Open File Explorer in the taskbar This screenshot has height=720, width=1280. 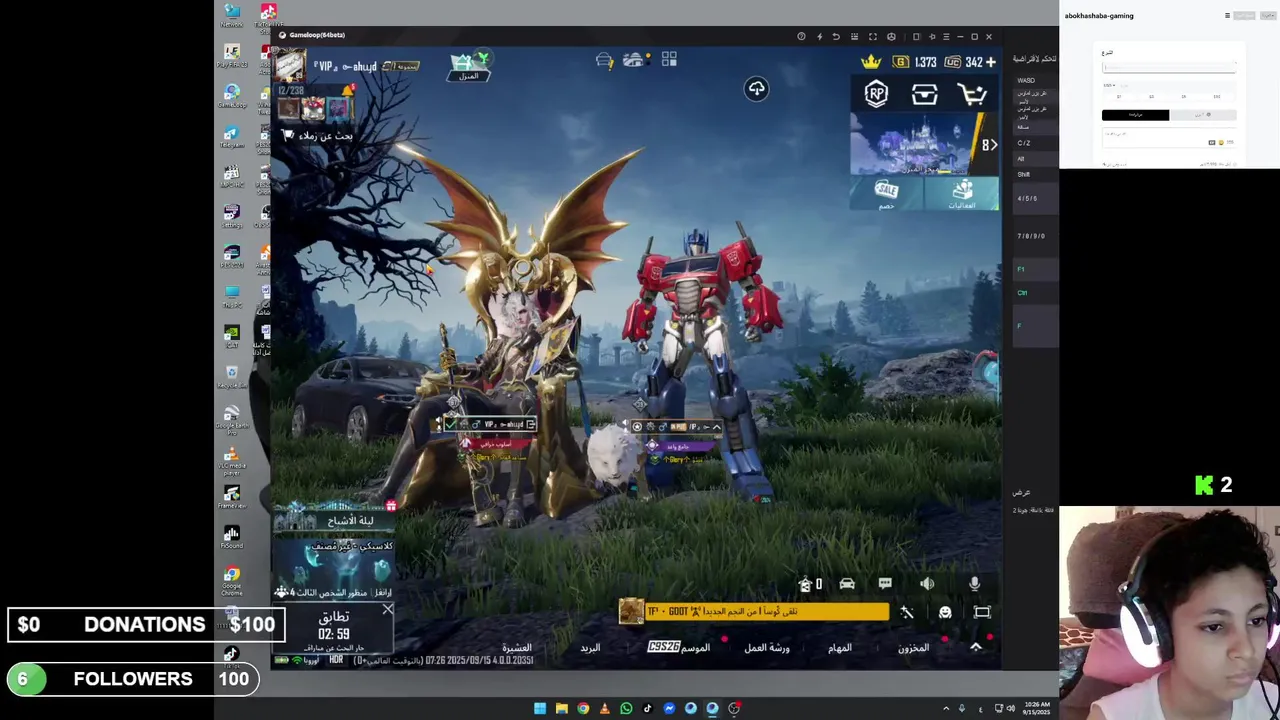[561, 708]
